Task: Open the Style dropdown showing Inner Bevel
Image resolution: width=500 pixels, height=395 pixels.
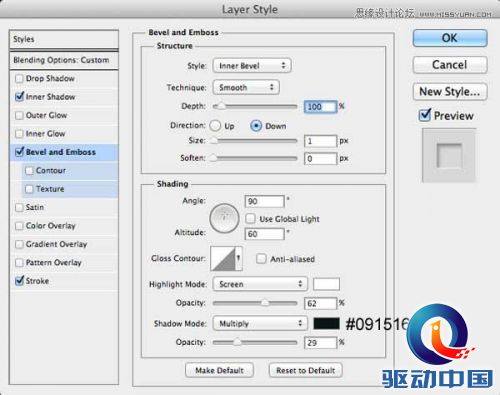Action: [x=252, y=66]
